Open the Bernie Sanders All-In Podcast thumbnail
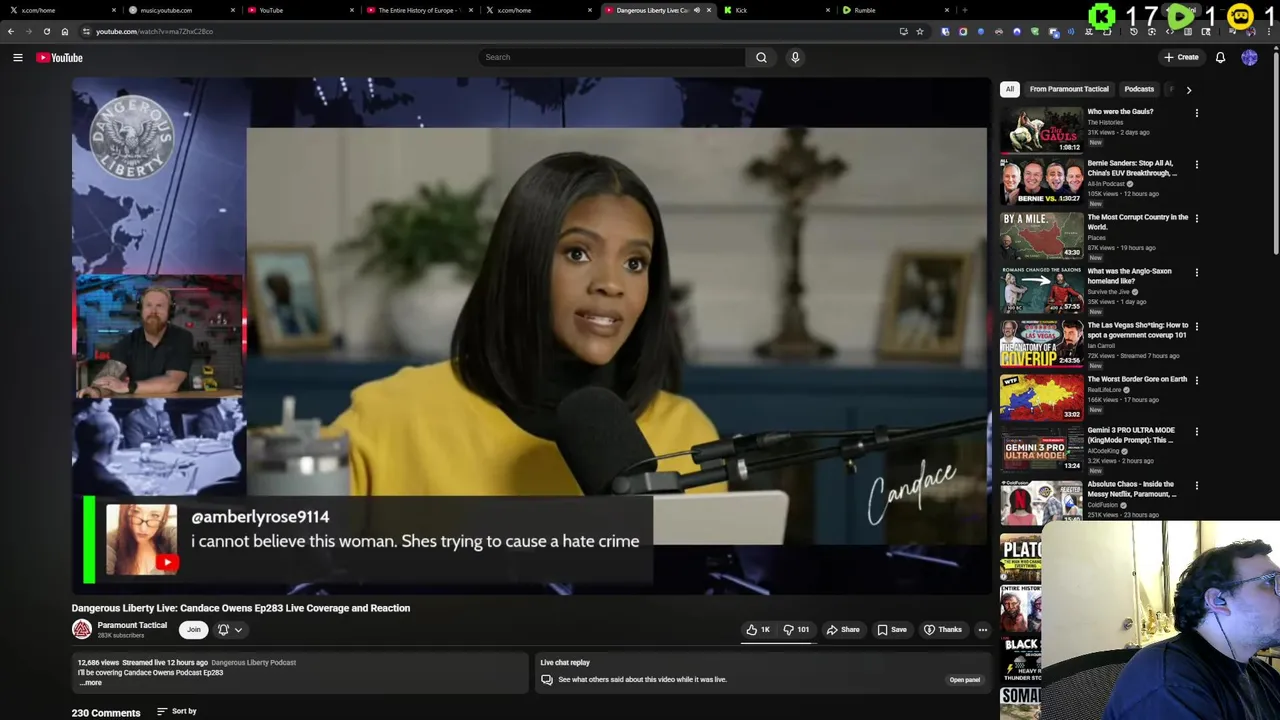This screenshot has width=1280, height=720. point(1041,181)
